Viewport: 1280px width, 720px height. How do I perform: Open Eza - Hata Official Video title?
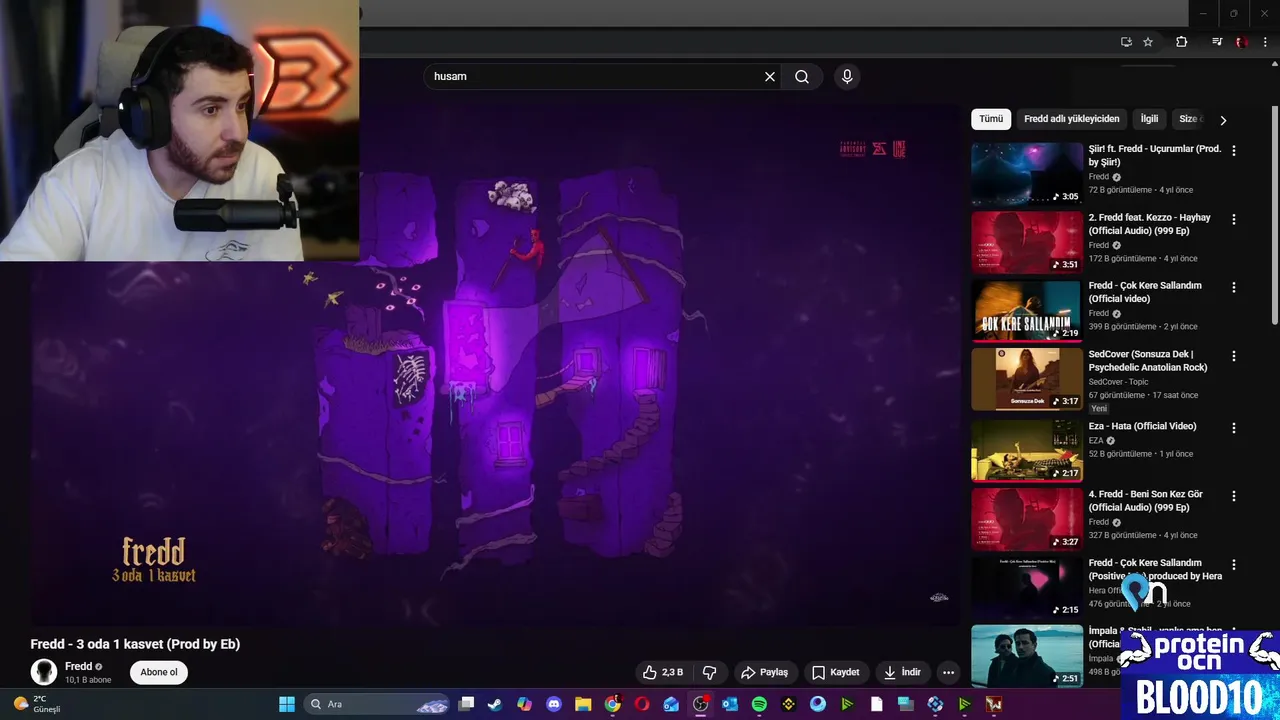tap(1142, 426)
